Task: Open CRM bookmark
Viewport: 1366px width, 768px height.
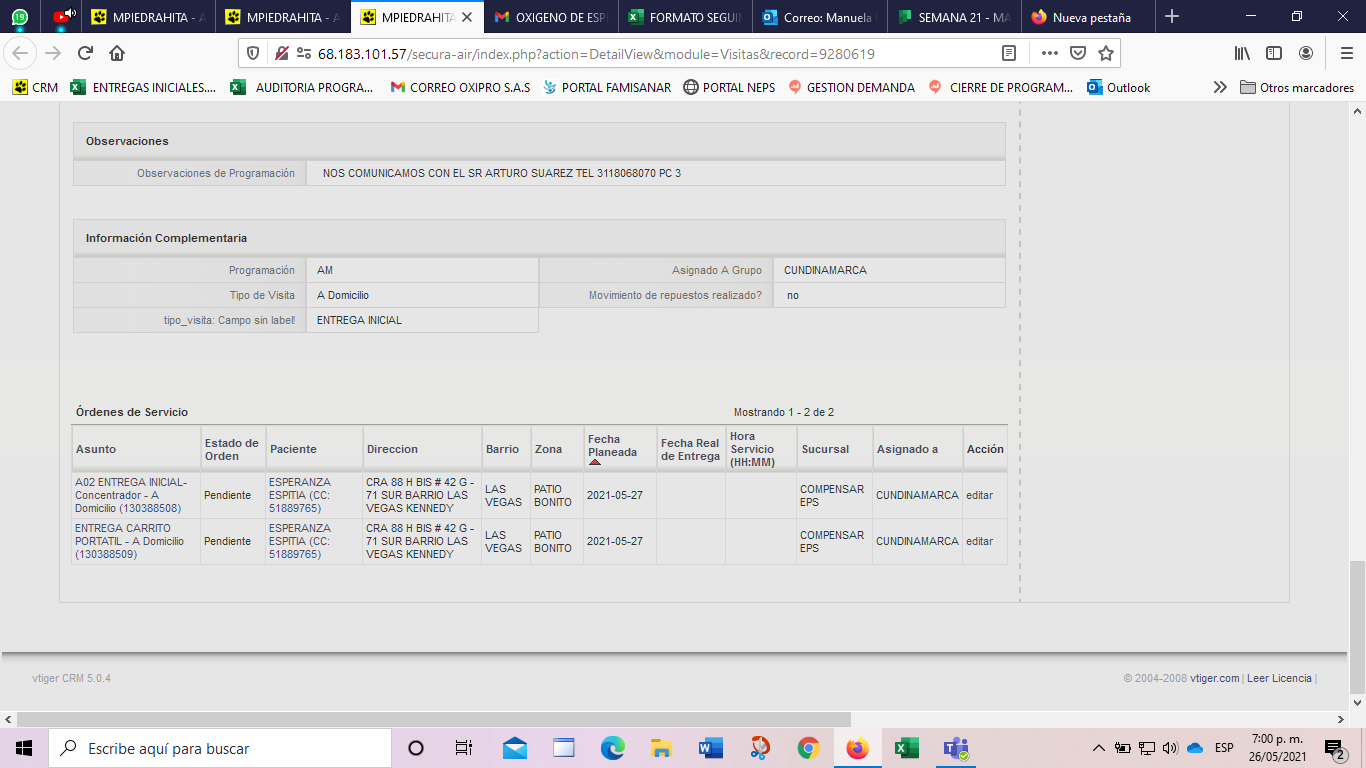Action: (35, 87)
